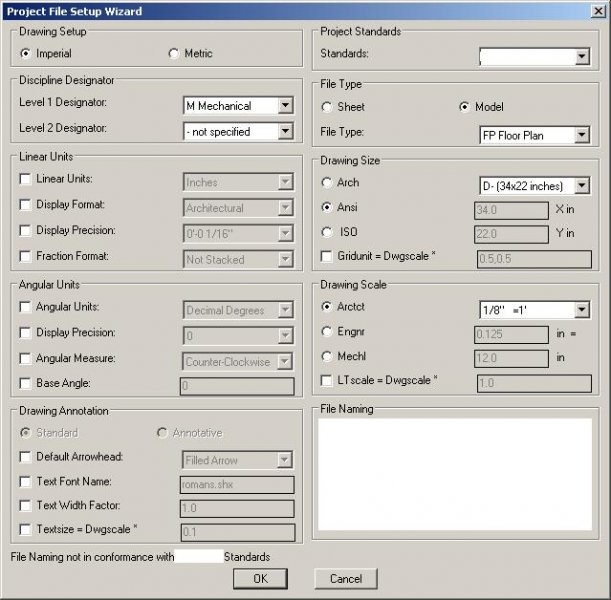Select the Sheet file type radio
611x600 pixels.
(x=327, y=107)
